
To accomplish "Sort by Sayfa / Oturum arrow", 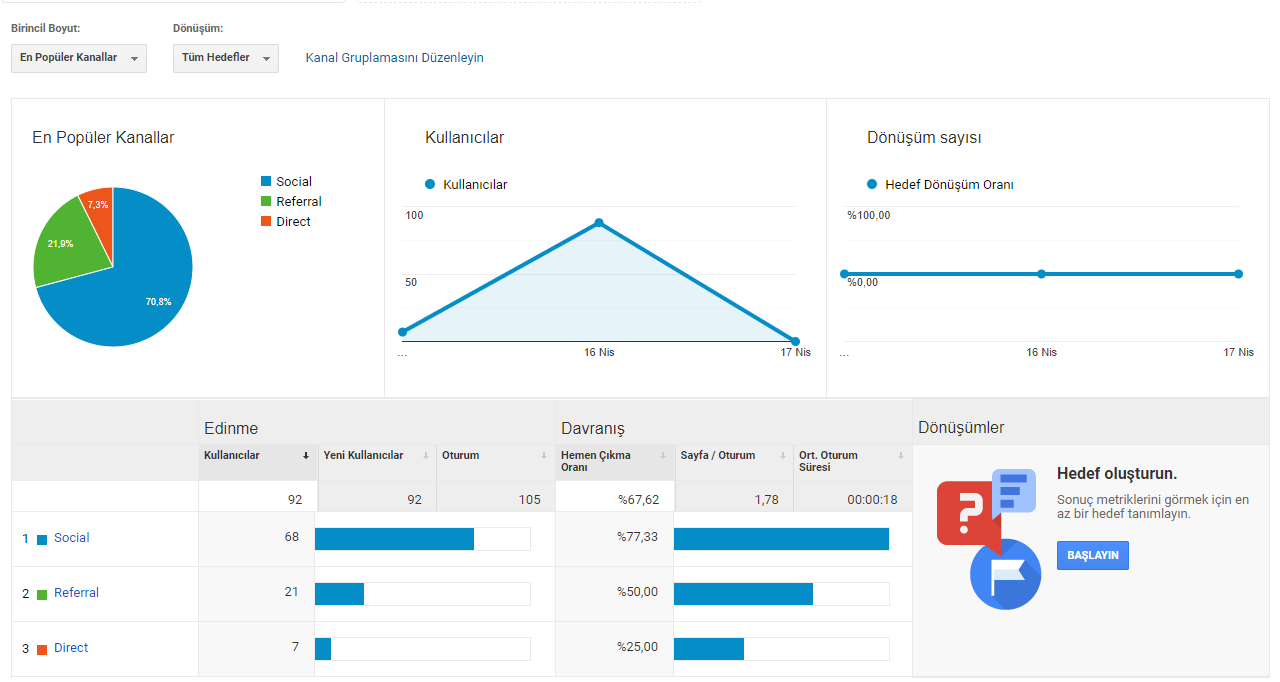I will pyautogui.click(x=782, y=456).
